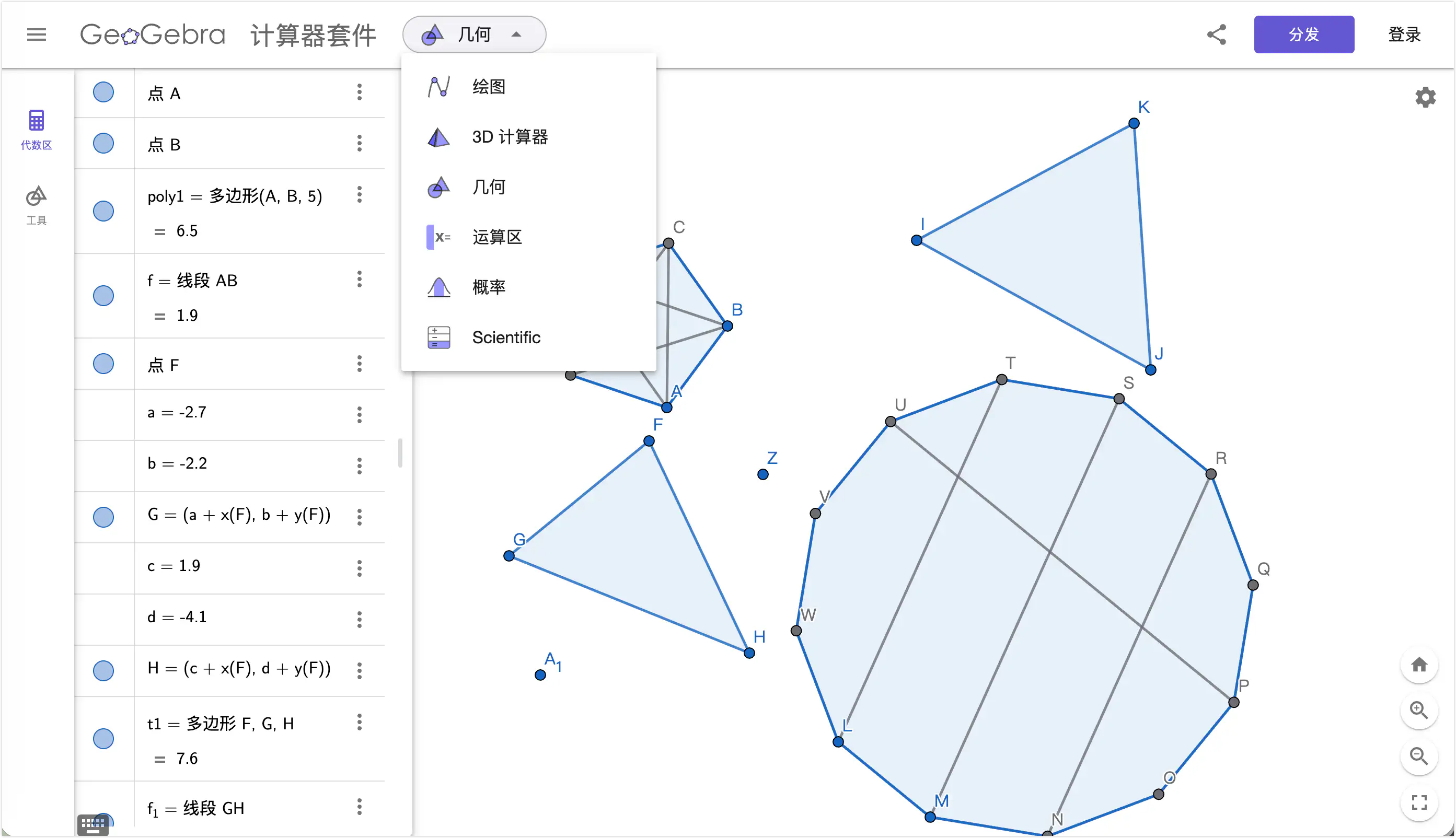The image size is (1456, 838).
Task: Collapse the 几何 app switcher dropdown
Action: click(474, 34)
